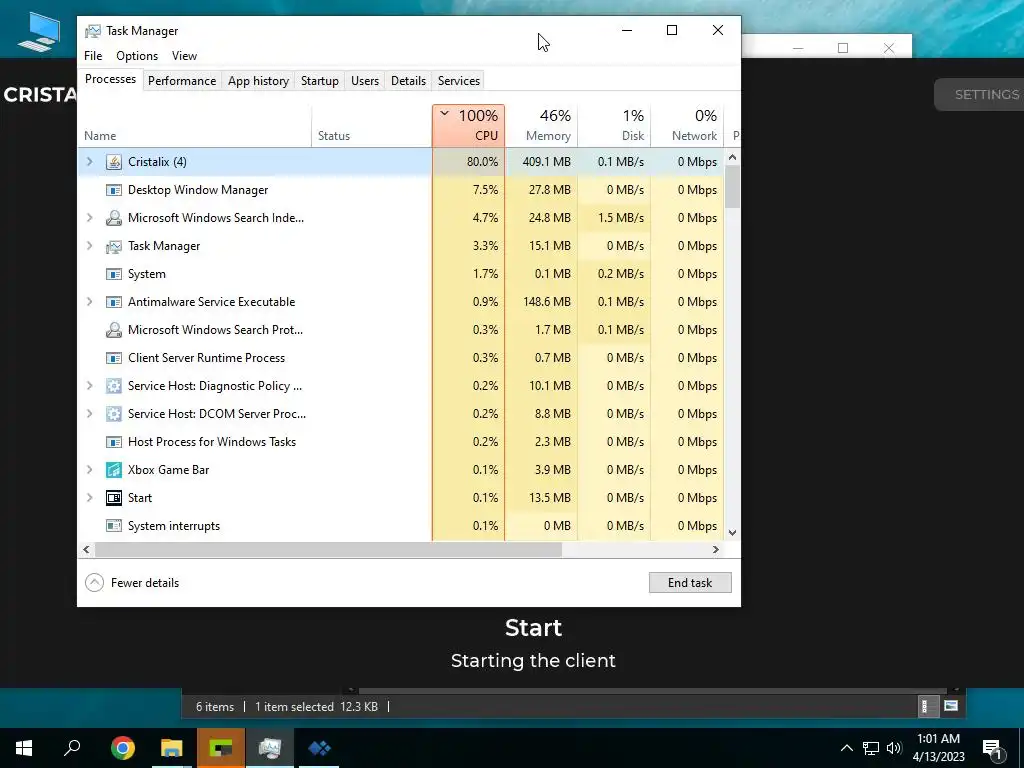Open taskbar search magnifier
This screenshot has height=768, width=1024.
[x=72, y=748]
